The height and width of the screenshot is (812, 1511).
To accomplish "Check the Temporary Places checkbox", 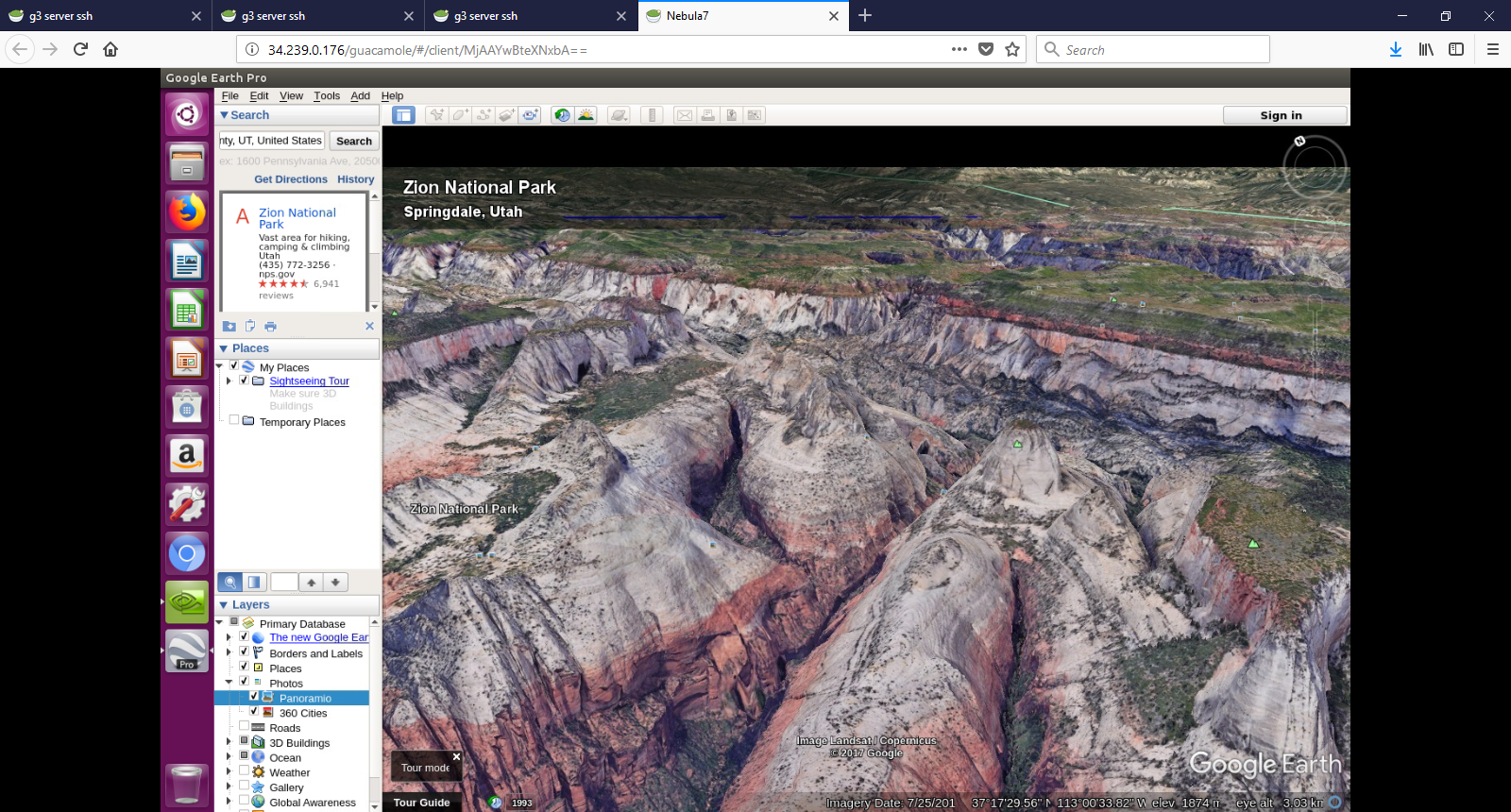I will click(x=234, y=420).
